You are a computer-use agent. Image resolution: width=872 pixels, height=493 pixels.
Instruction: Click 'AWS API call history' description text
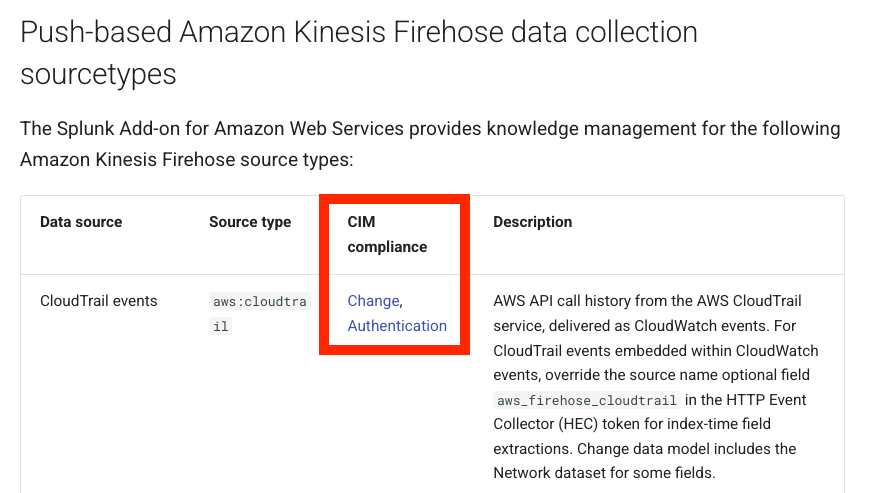[571, 301]
